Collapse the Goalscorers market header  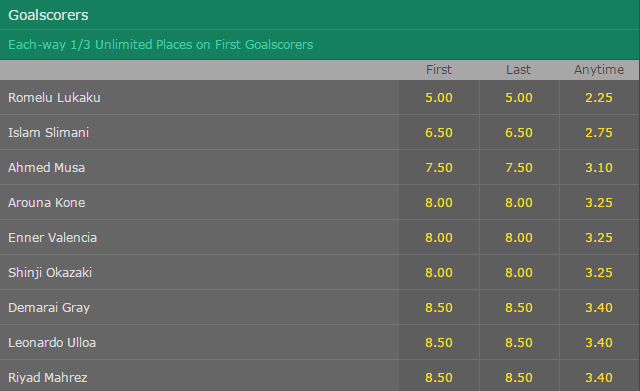(x=320, y=15)
